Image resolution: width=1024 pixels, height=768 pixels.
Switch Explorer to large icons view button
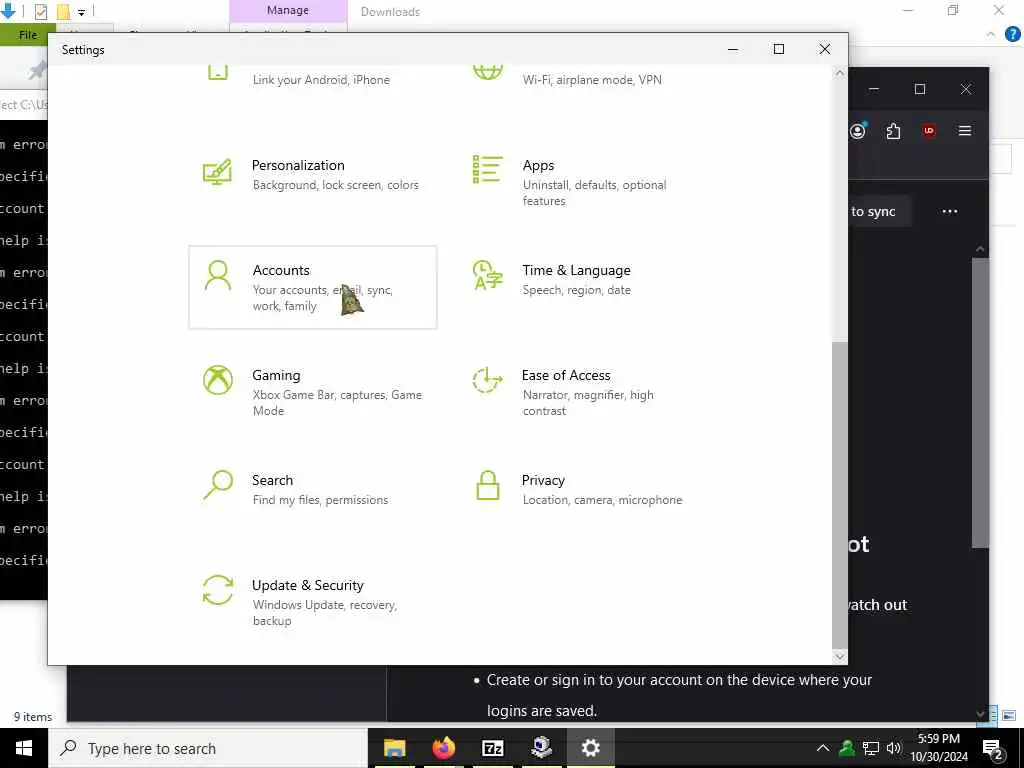[1009, 716]
